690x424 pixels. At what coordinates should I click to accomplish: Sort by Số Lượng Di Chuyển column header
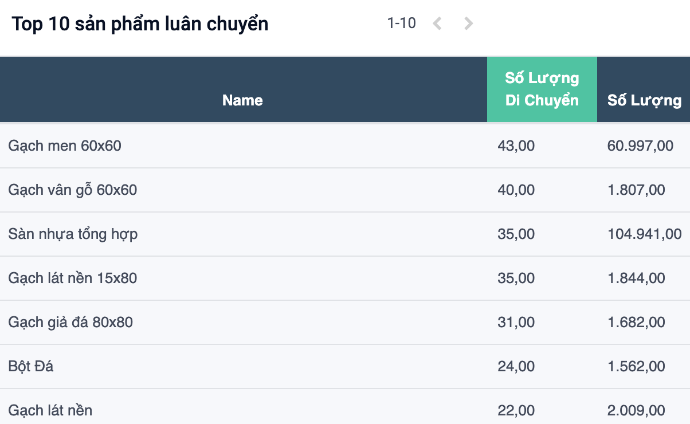click(x=542, y=89)
